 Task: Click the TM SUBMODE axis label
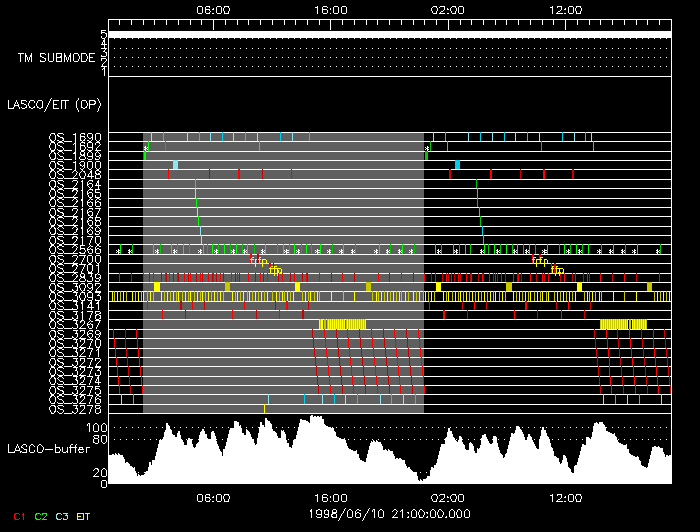(x=56, y=57)
